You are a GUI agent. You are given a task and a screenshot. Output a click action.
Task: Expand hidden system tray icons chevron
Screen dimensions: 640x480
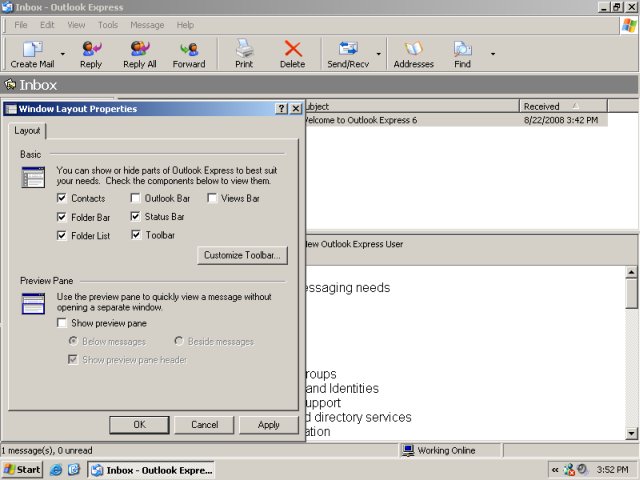555,470
